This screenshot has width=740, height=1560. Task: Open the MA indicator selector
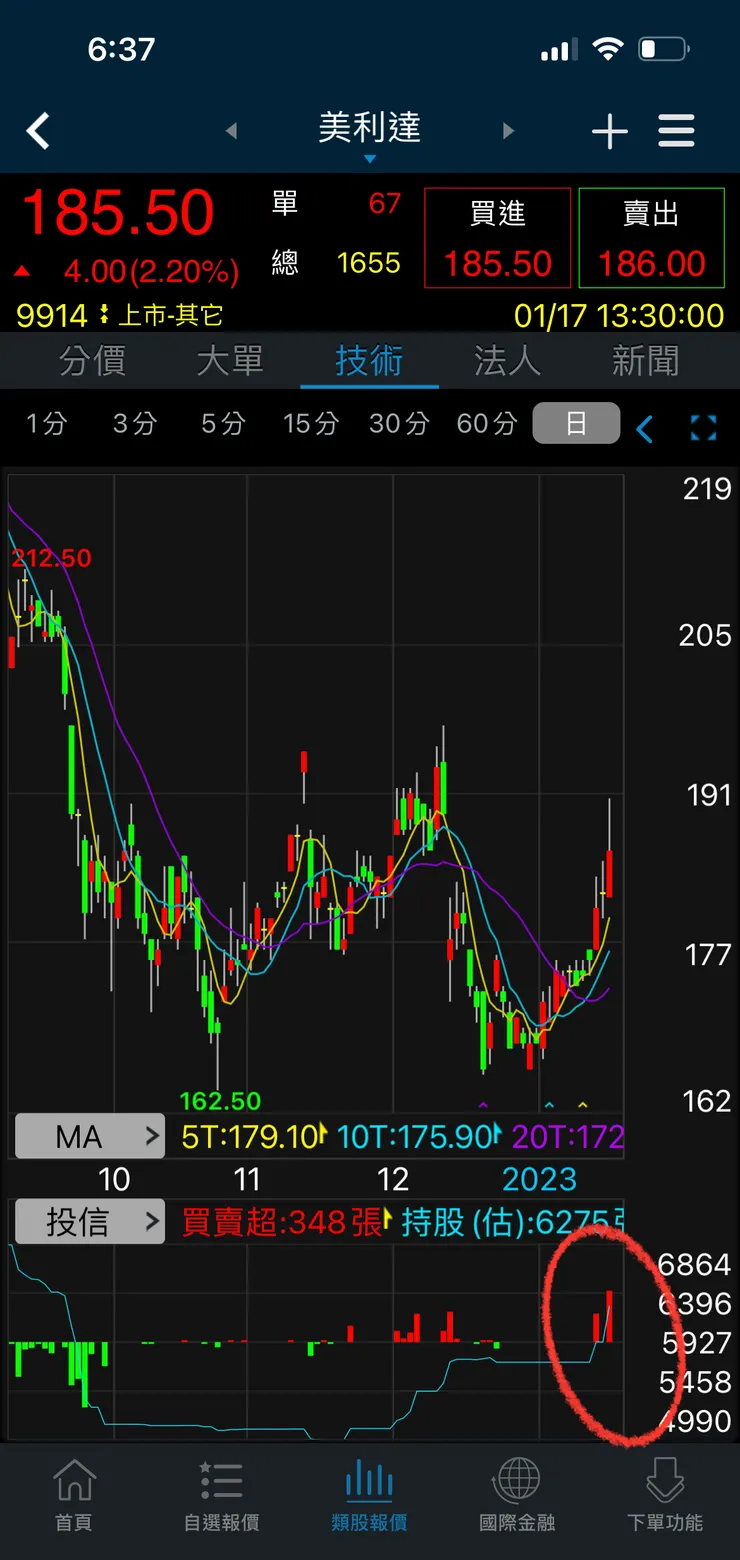coord(90,1137)
